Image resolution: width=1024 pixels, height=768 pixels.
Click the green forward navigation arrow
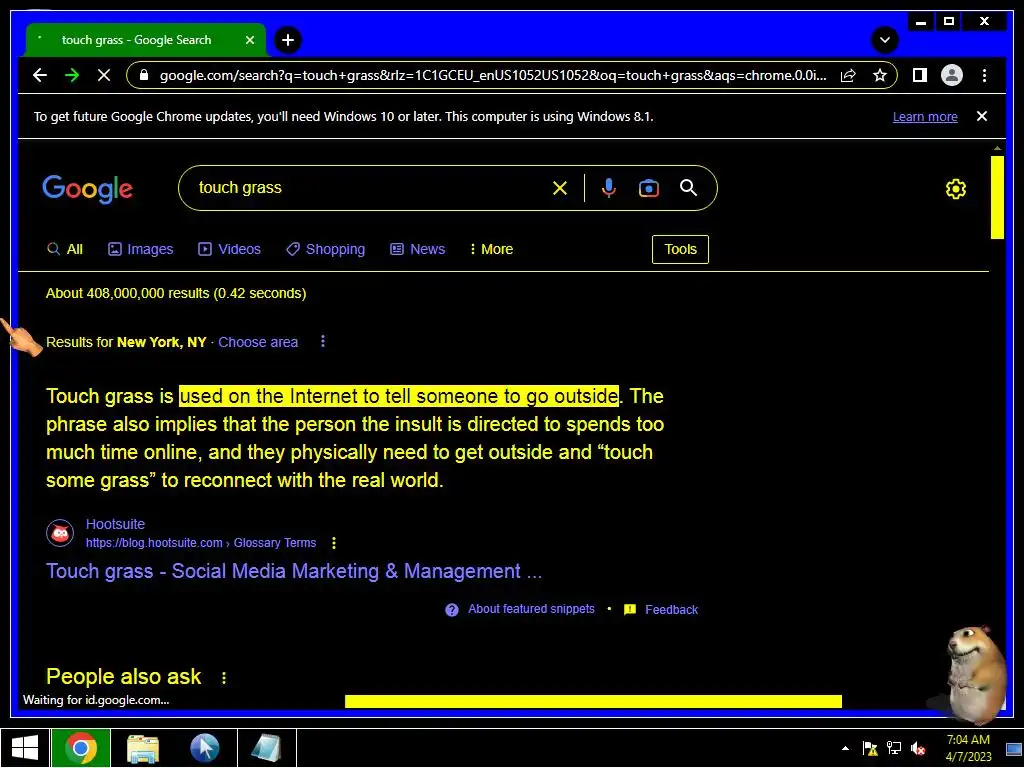72,75
